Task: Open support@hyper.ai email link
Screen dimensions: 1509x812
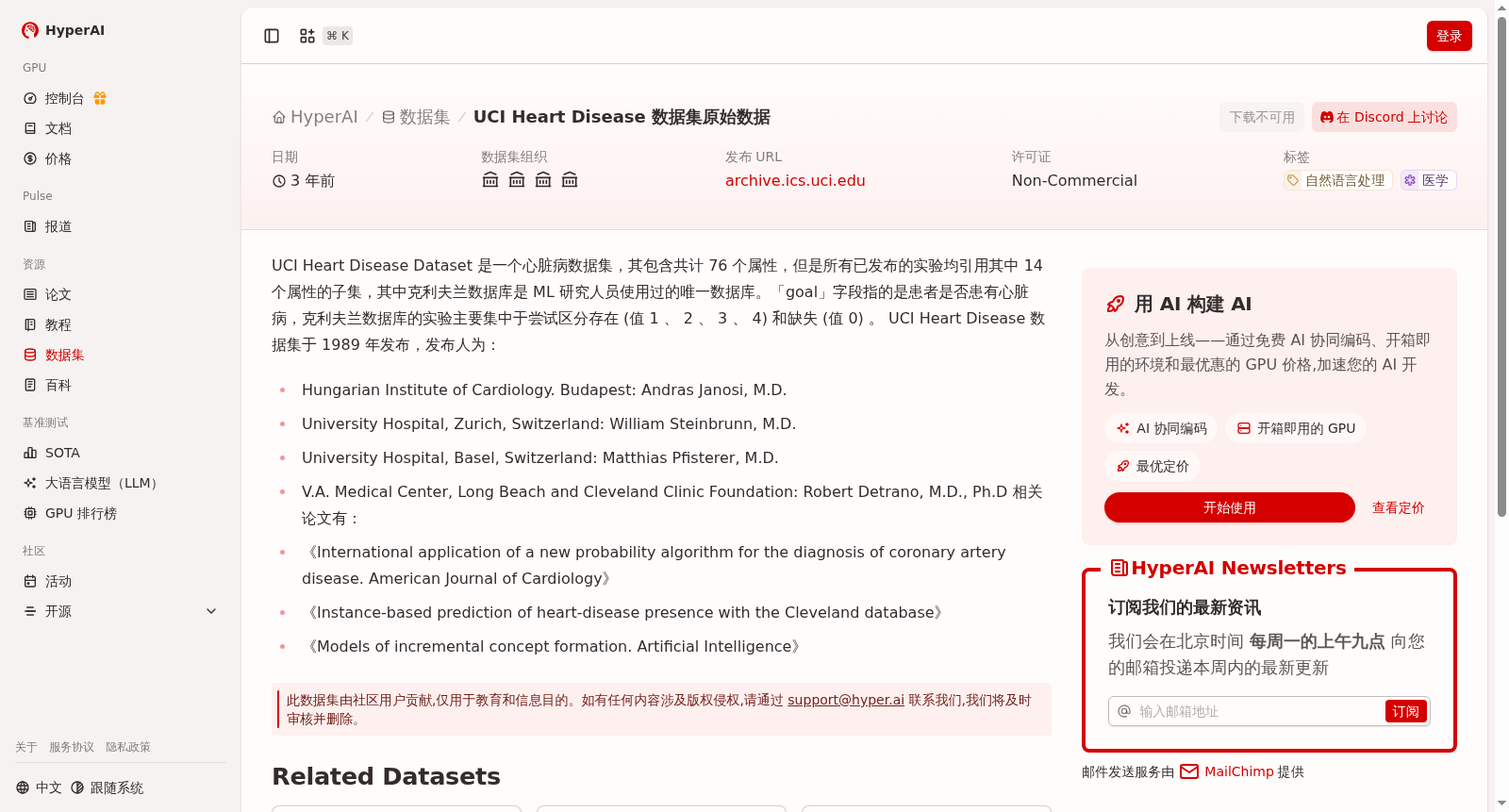Action: click(846, 700)
